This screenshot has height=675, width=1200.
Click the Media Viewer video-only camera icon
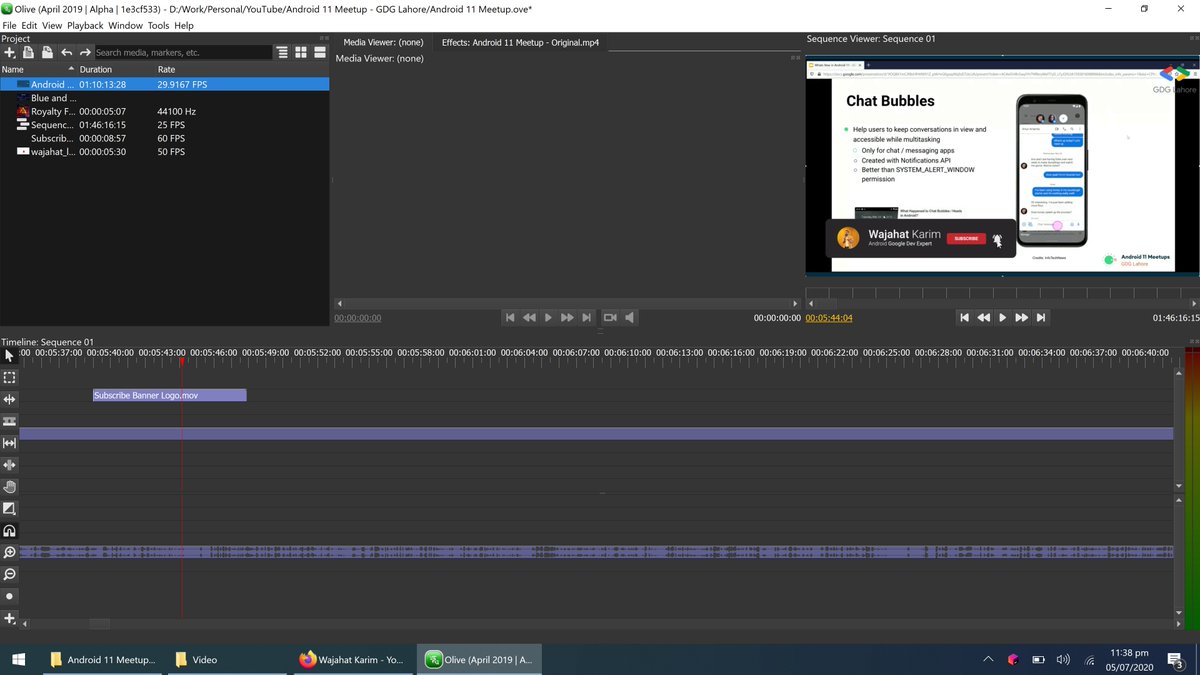point(610,317)
